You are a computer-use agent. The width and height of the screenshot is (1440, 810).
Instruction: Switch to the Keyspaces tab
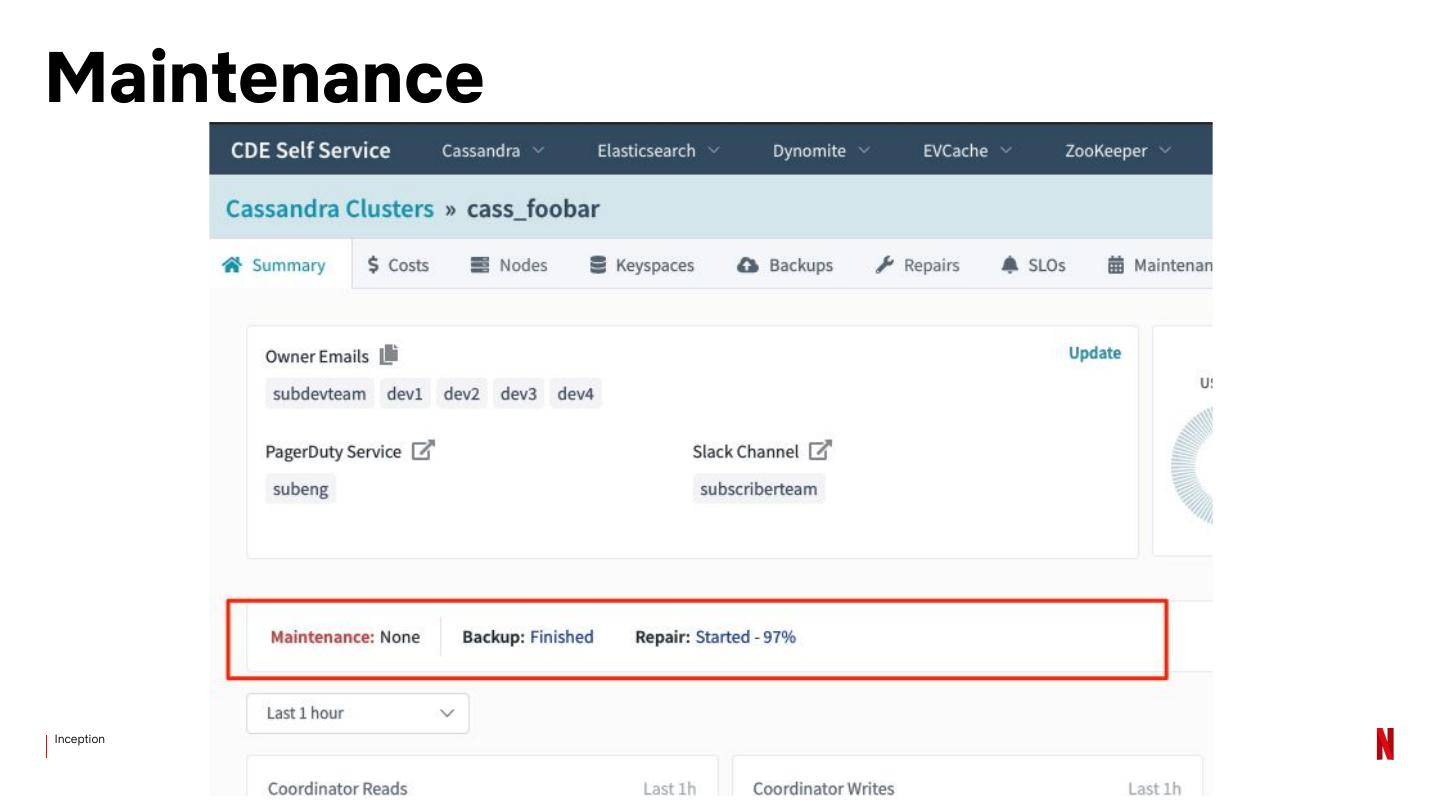click(641, 265)
